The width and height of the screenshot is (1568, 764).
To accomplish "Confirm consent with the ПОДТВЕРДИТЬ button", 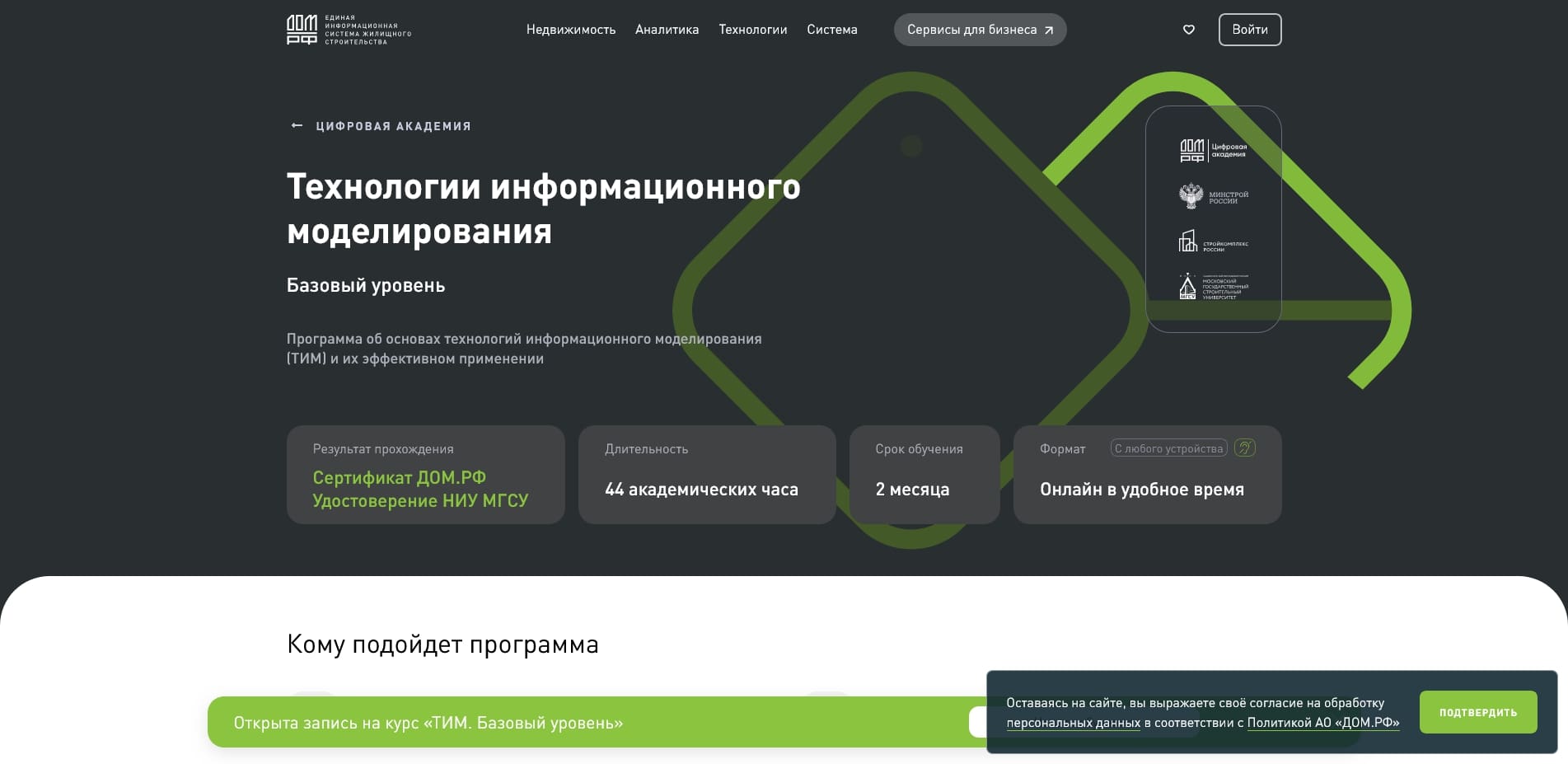I will pos(1477,712).
